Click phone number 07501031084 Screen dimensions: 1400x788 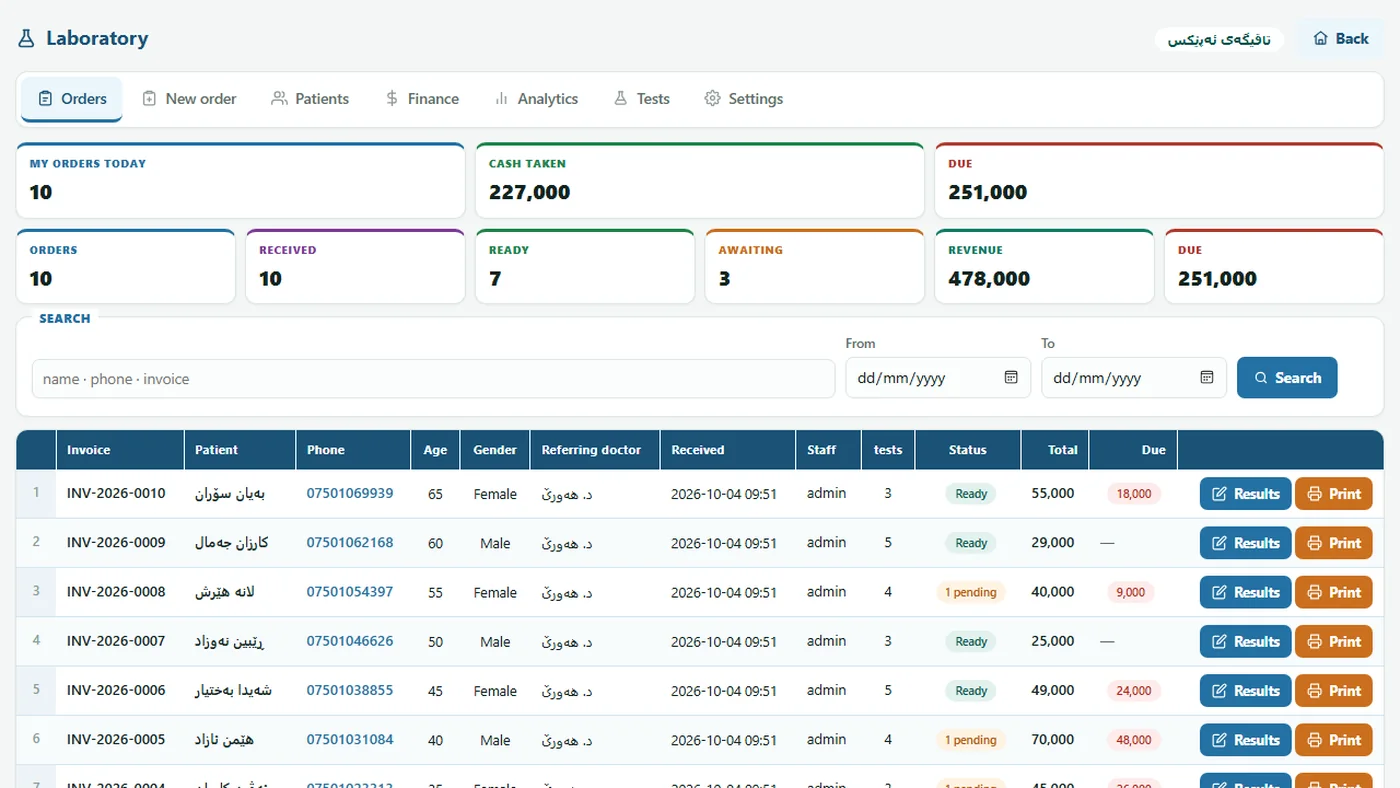350,740
